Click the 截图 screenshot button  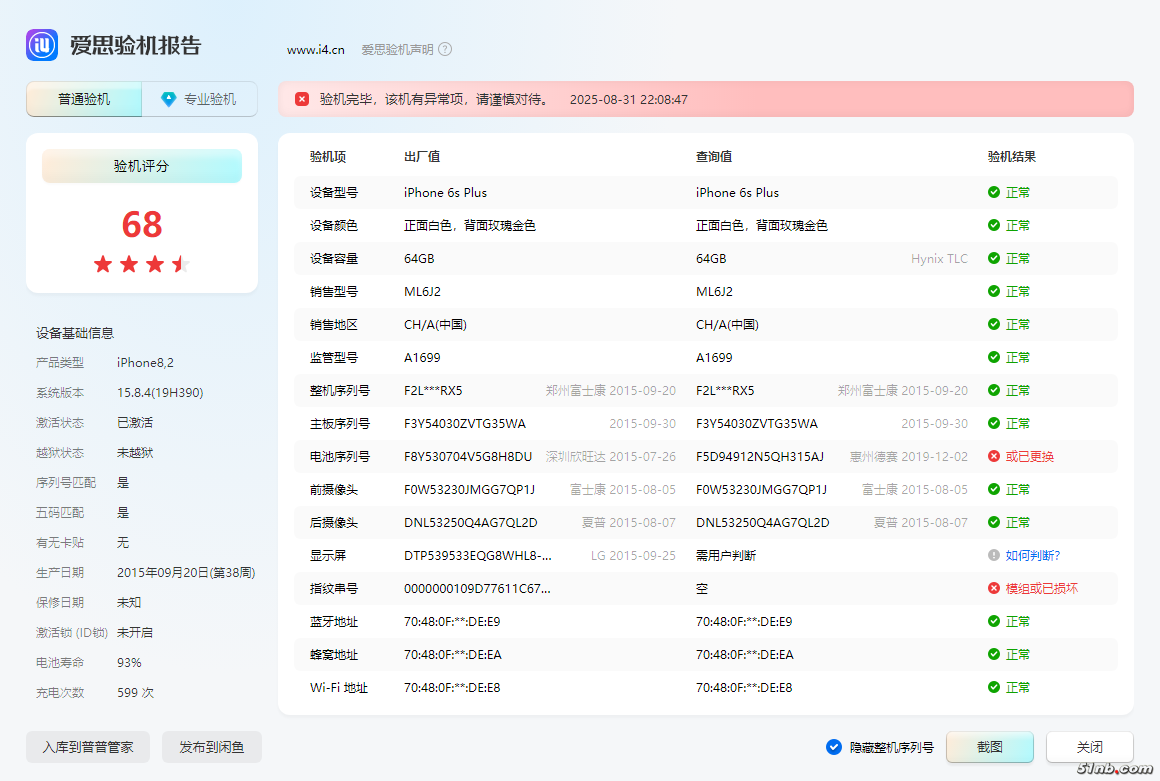point(990,747)
